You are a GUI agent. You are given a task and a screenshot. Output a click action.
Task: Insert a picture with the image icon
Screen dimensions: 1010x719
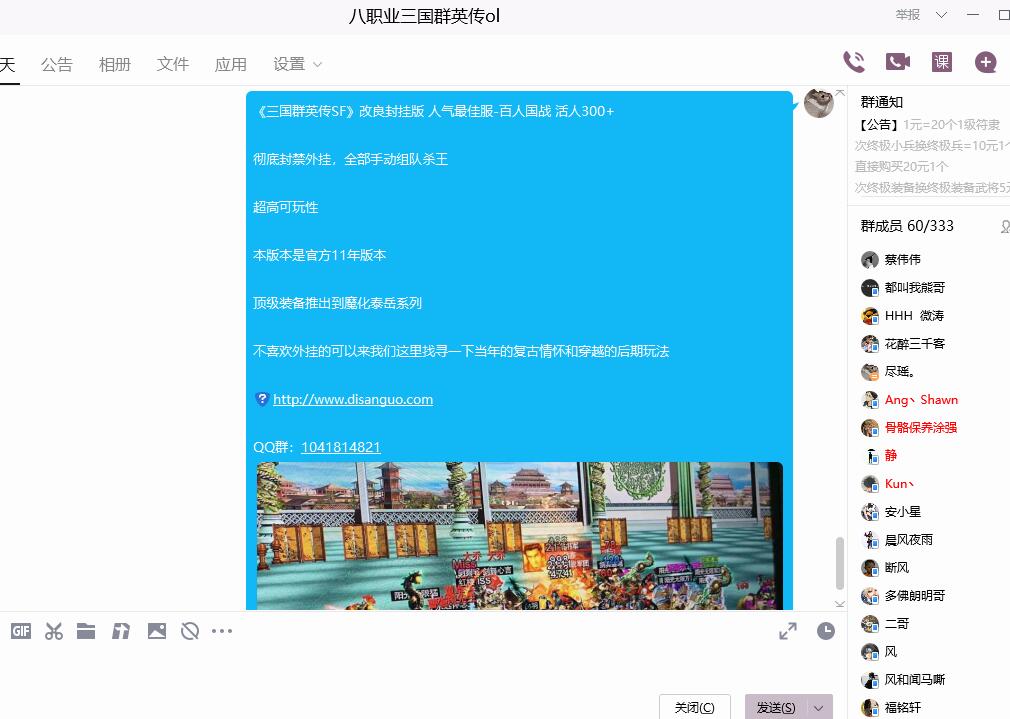[157, 631]
